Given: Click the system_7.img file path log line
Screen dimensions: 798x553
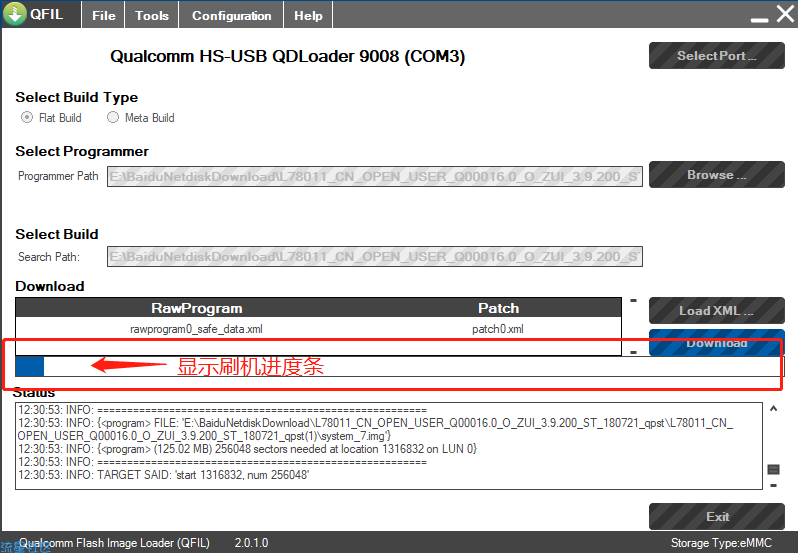Looking at the screenshot, I should pos(375,429).
